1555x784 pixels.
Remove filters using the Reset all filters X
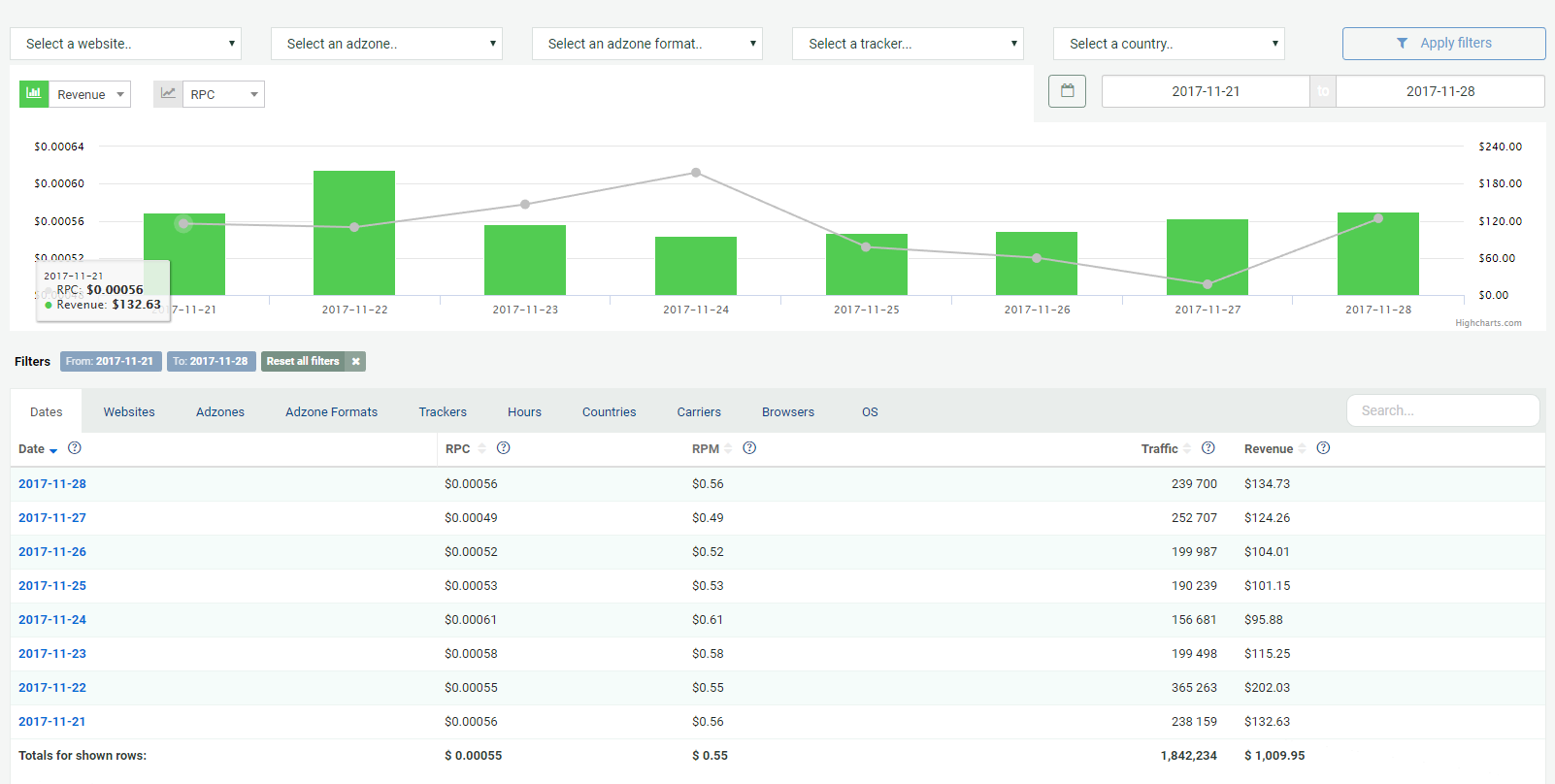point(356,362)
